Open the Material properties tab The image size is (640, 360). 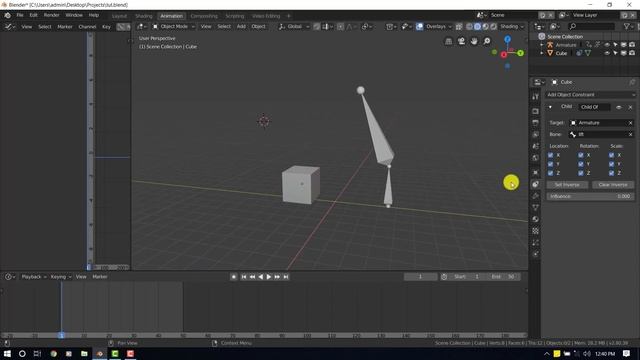pyautogui.click(x=536, y=219)
